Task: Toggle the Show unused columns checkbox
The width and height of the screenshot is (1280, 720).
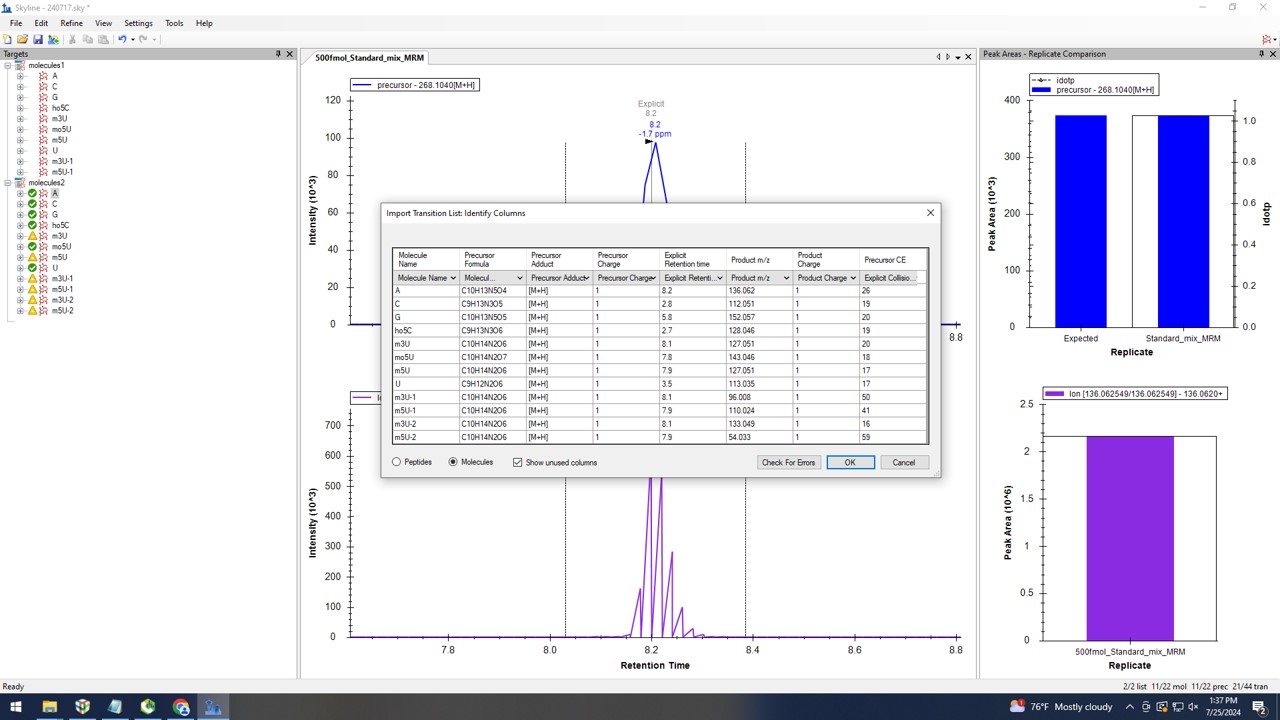Action: (517, 462)
